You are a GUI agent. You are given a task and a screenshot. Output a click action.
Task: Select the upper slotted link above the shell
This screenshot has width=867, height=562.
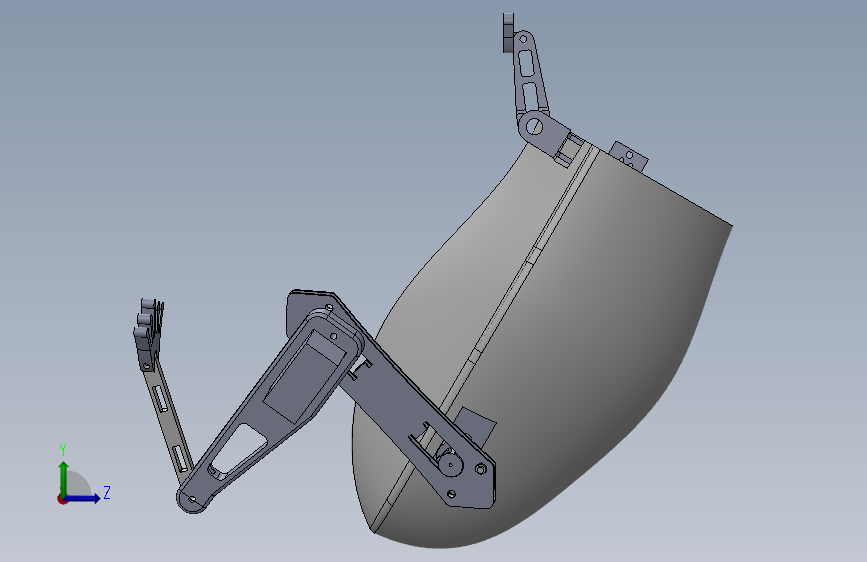click(x=530, y=77)
